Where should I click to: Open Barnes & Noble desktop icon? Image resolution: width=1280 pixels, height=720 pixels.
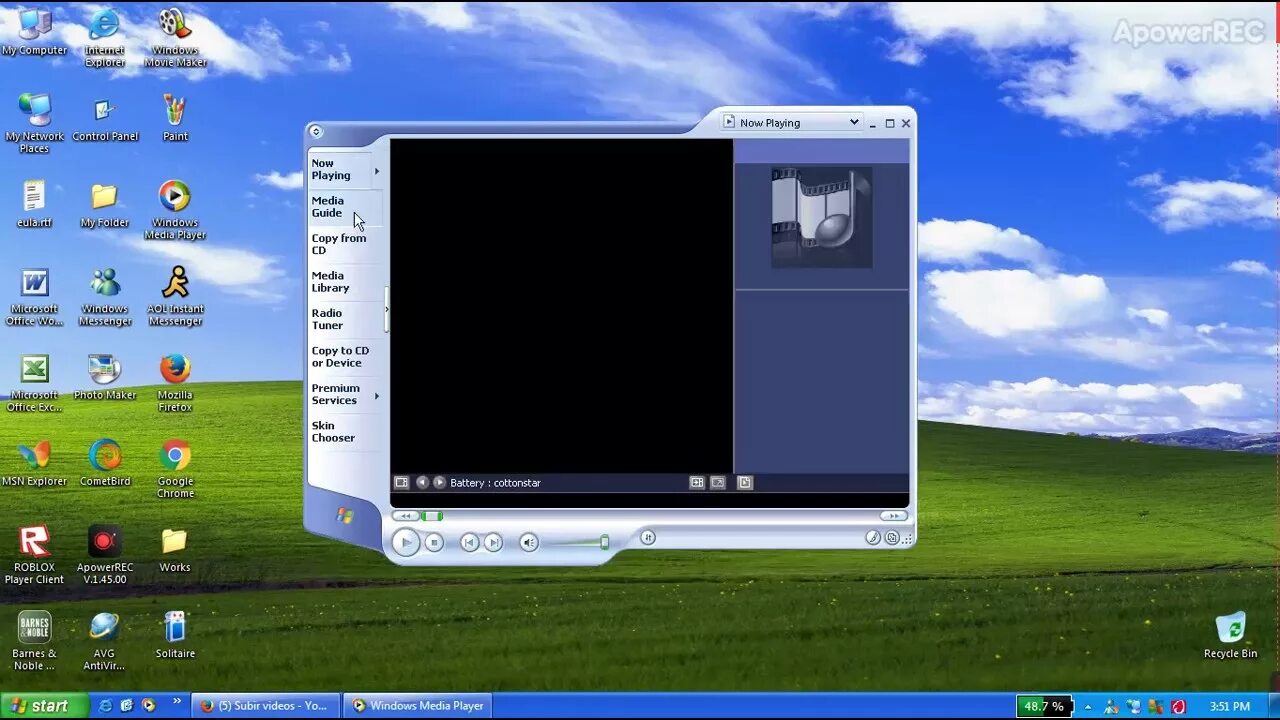pyautogui.click(x=35, y=641)
